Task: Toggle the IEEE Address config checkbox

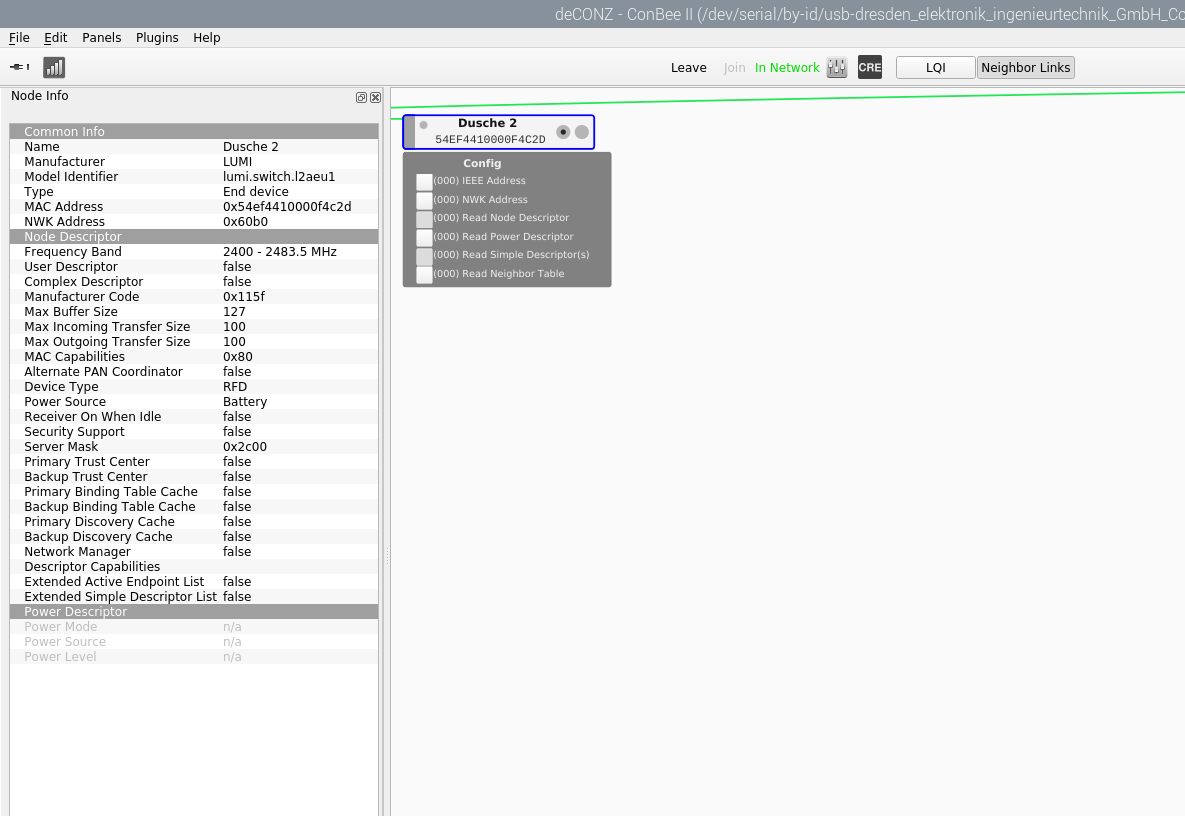Action: click(424, 182)
